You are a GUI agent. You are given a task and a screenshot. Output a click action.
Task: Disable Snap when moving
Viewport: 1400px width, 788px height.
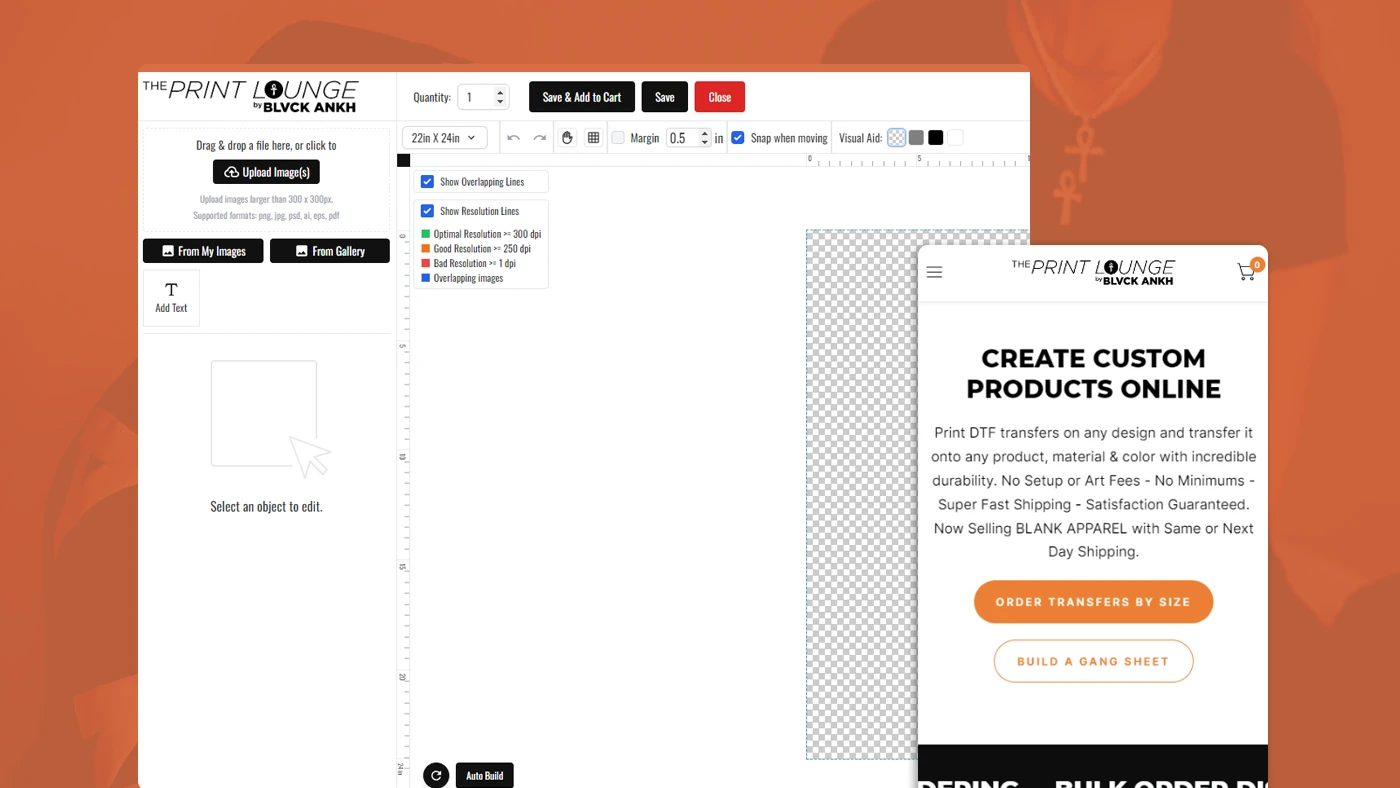click(x=738, y=138)
